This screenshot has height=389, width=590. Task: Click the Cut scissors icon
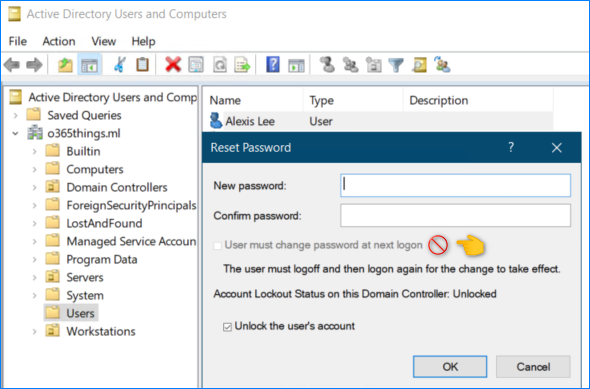tap(120, 65)
